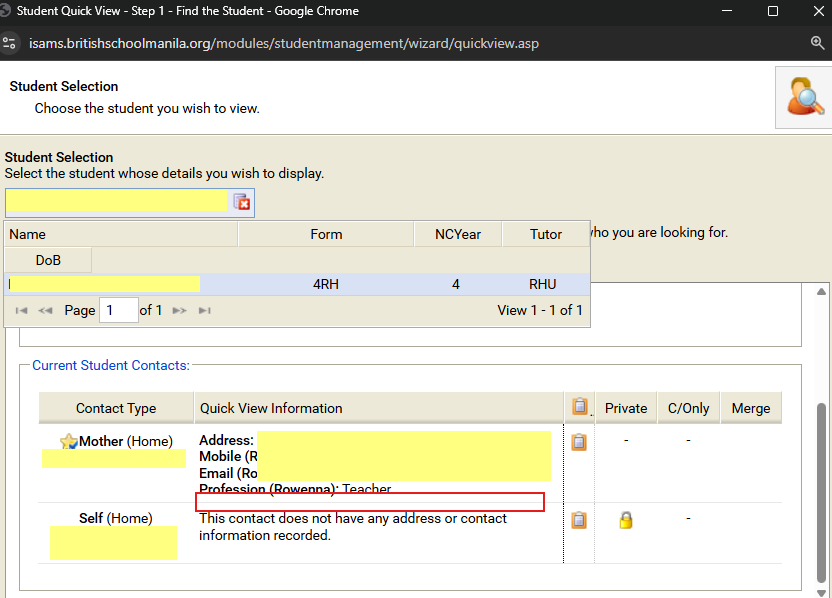Click the clipboard icon in Self row
This screenshot has width=832, height=598.
point(579,520)
